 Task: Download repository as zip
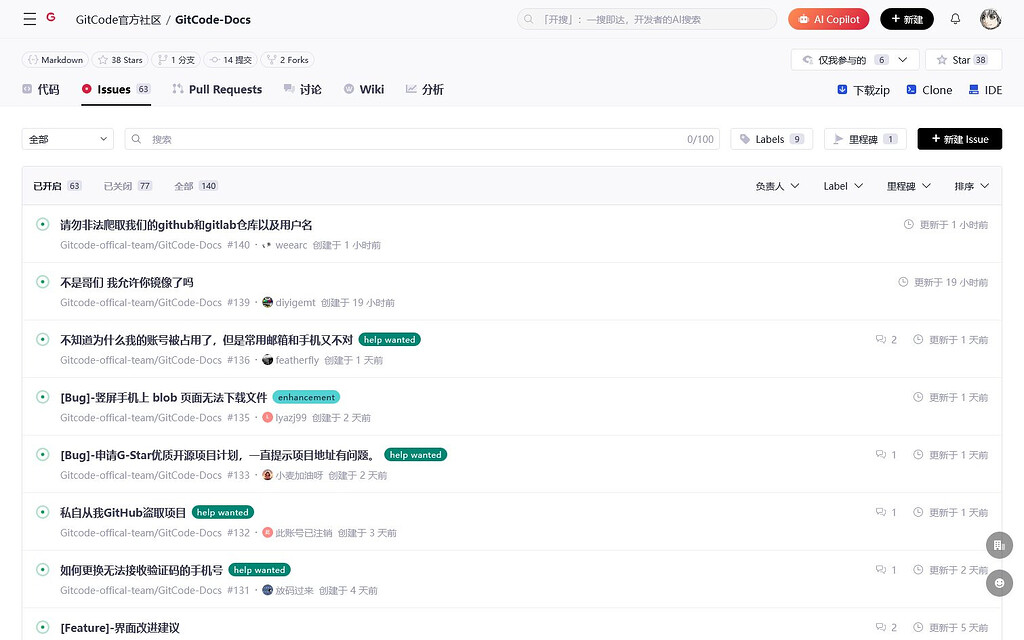point(863,90)
